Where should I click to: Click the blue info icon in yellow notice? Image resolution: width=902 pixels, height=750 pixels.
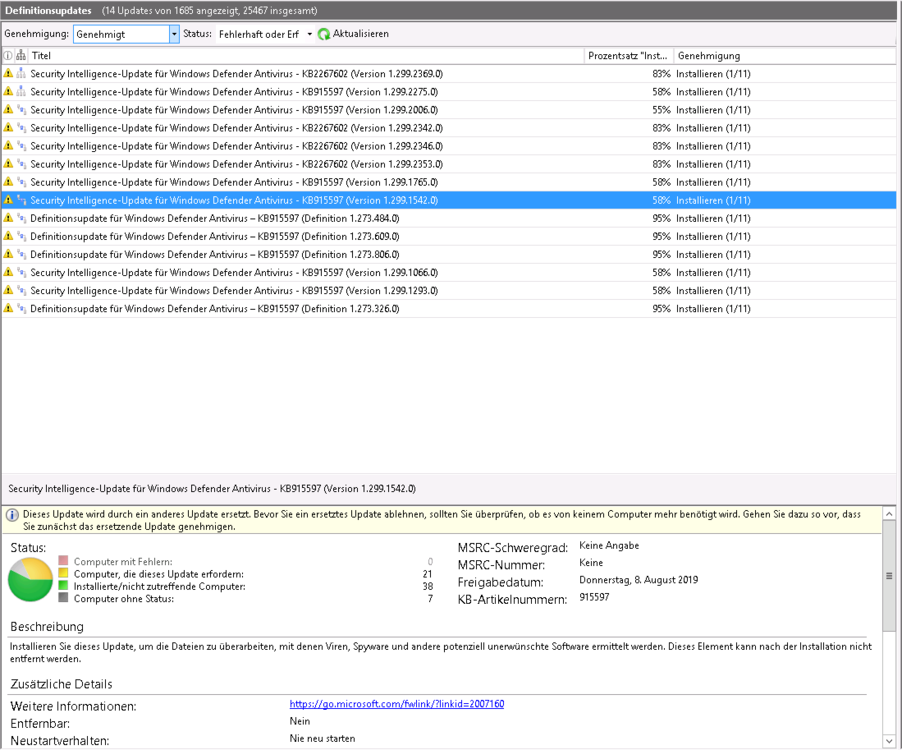(x=12, y=515)
